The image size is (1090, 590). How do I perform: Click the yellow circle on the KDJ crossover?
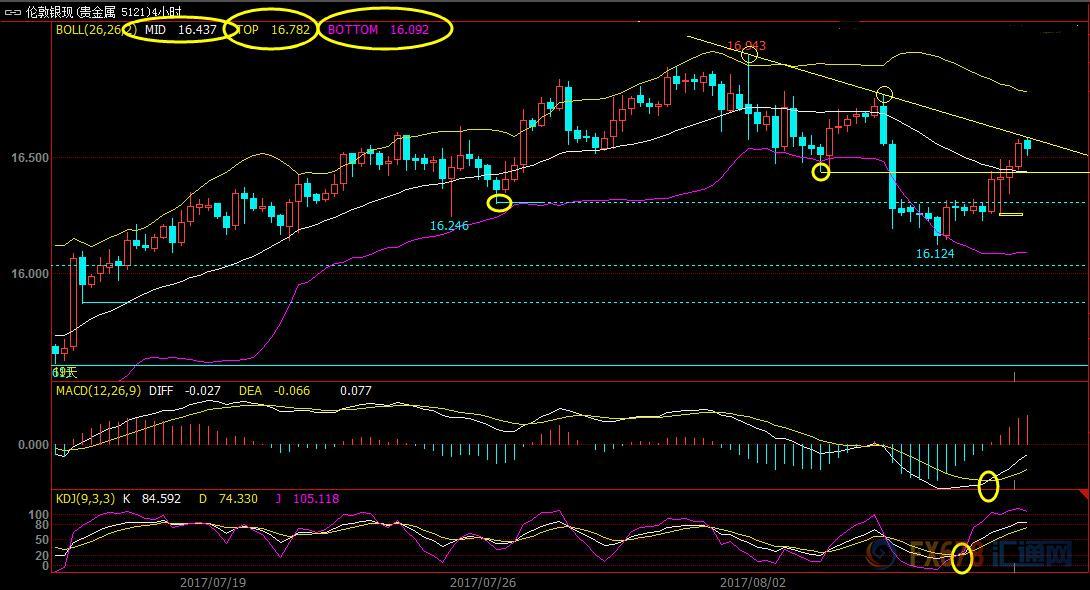(x=961, y=558)
